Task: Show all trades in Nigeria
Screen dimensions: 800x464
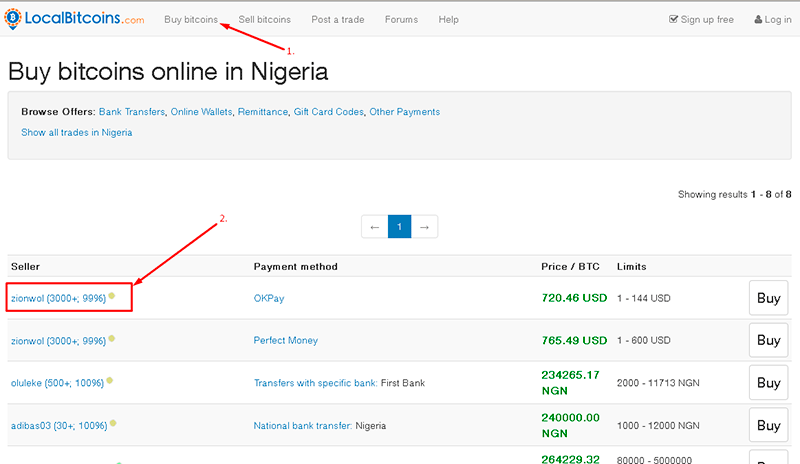Action: click(77, 132)
